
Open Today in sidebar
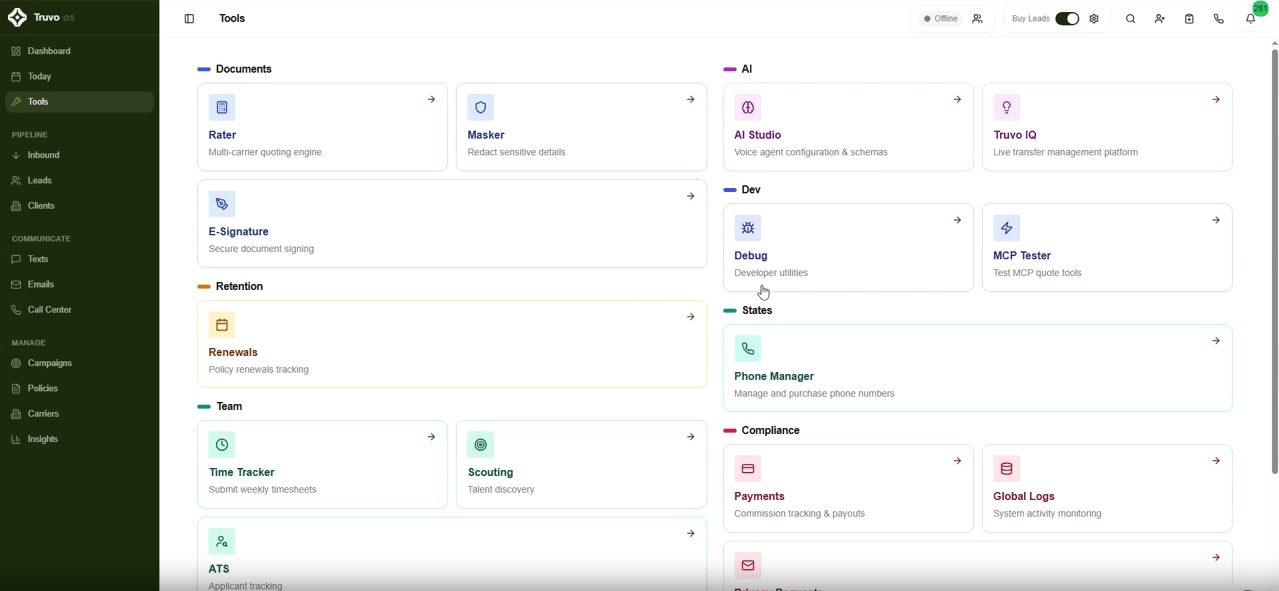79,76
